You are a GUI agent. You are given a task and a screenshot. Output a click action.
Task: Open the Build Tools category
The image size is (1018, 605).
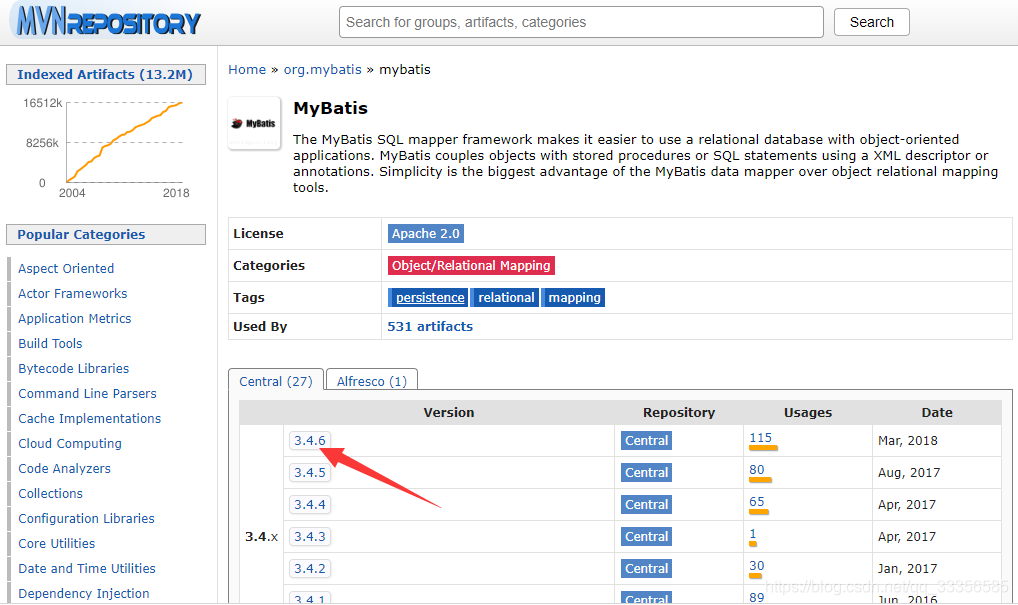(x=50, y=343)
